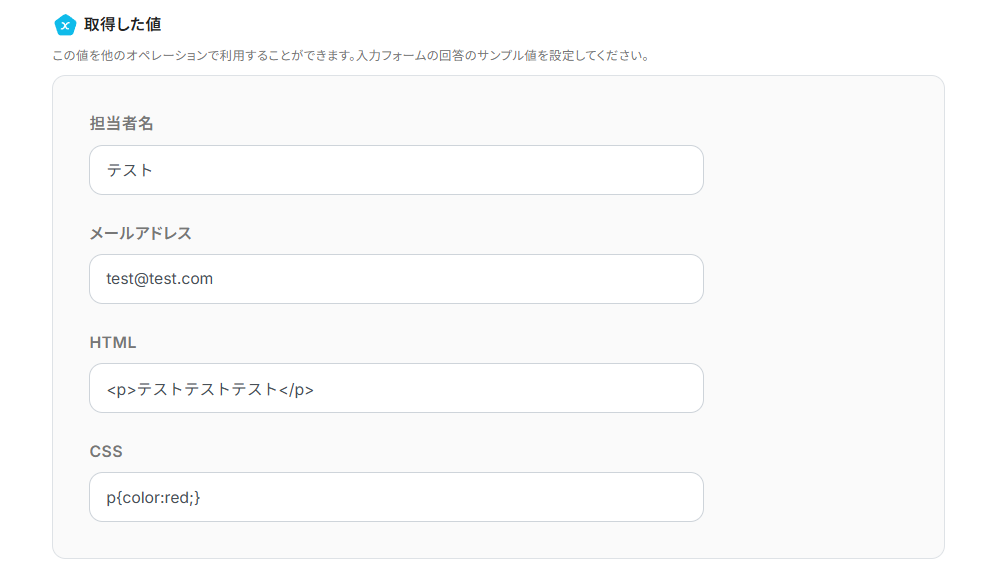986x586 pixels.
Task: Click the テスト value text in 担当者名
Action: (130, 170)
